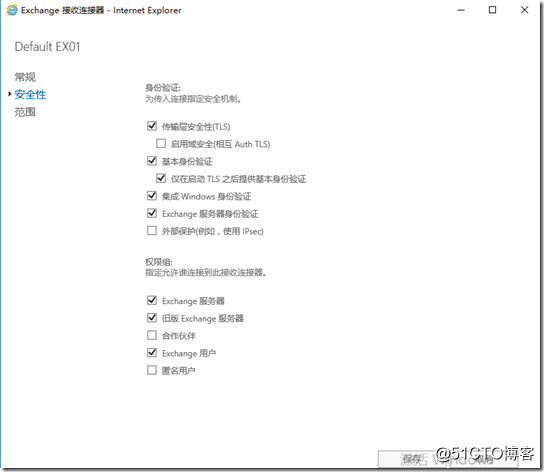Minimize the Exchange 接收连接器 window
This screenshot has width=544, height=472.
click(461, 10)
